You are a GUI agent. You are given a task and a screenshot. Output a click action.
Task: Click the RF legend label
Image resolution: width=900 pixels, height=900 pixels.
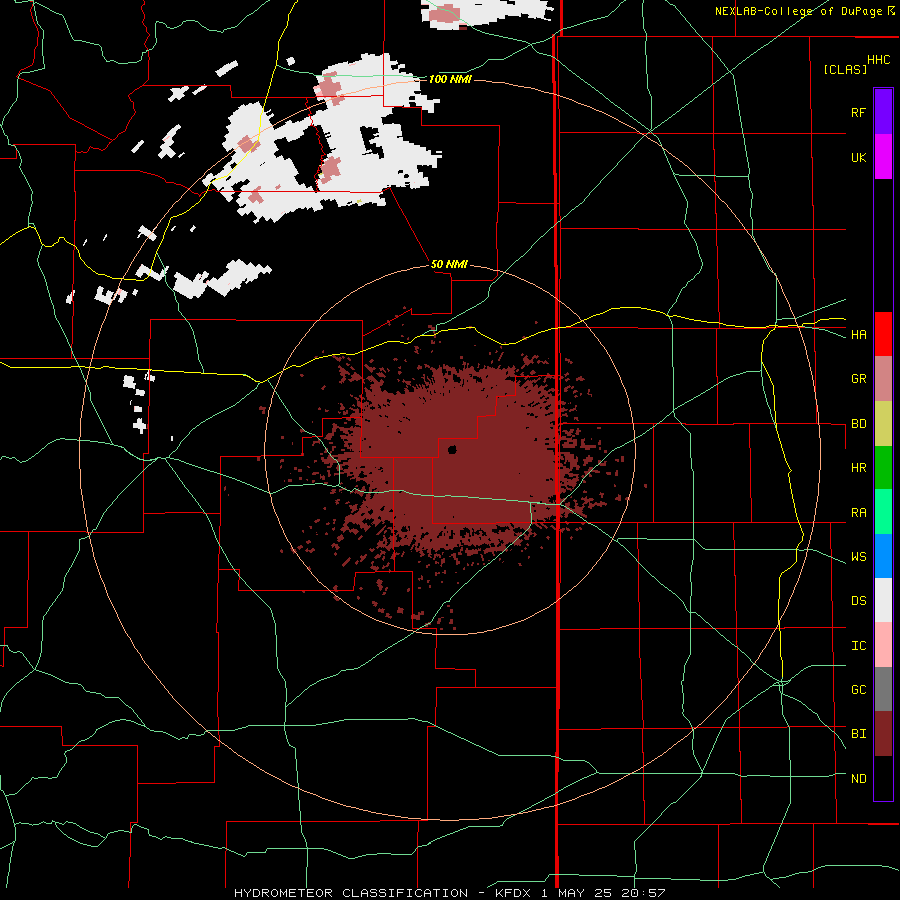coord(858,112)
